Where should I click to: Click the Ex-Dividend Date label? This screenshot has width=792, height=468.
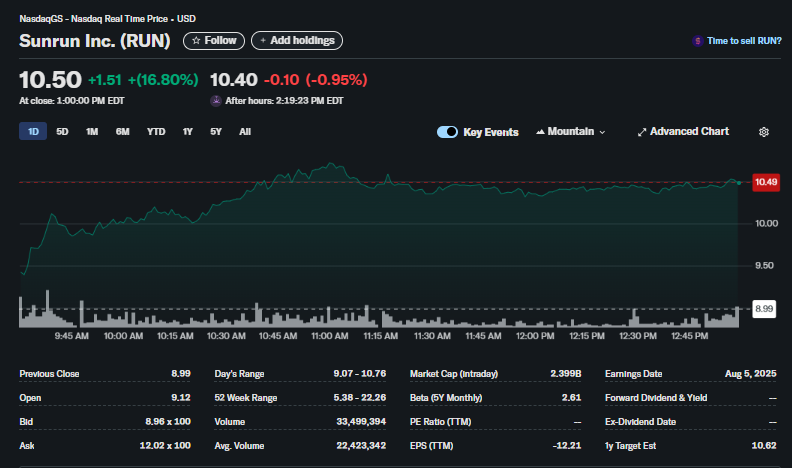(x=640, y=422)
